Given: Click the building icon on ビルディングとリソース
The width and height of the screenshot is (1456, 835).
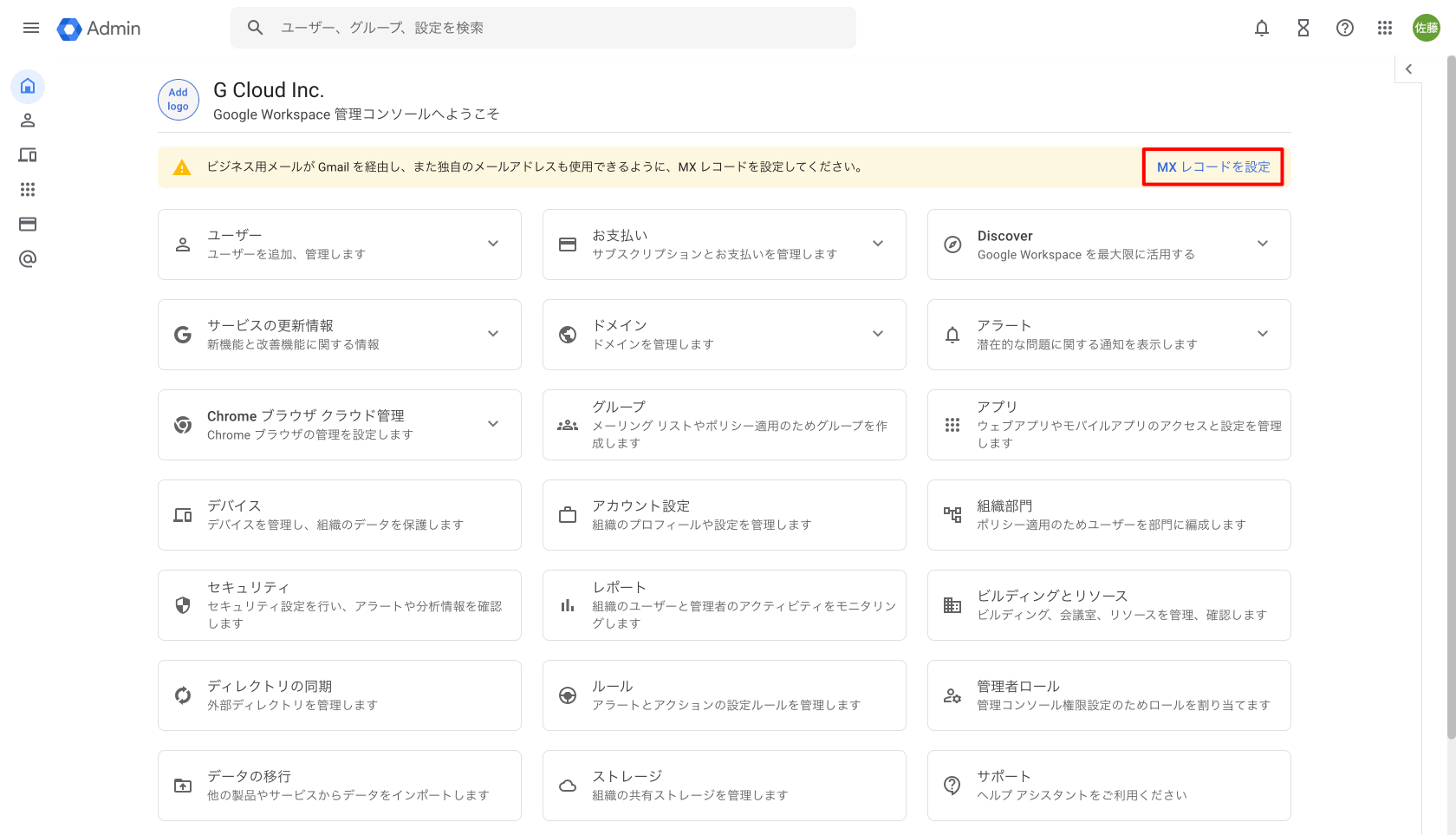Looking at the screenshot, I should [x=952, y=605].
